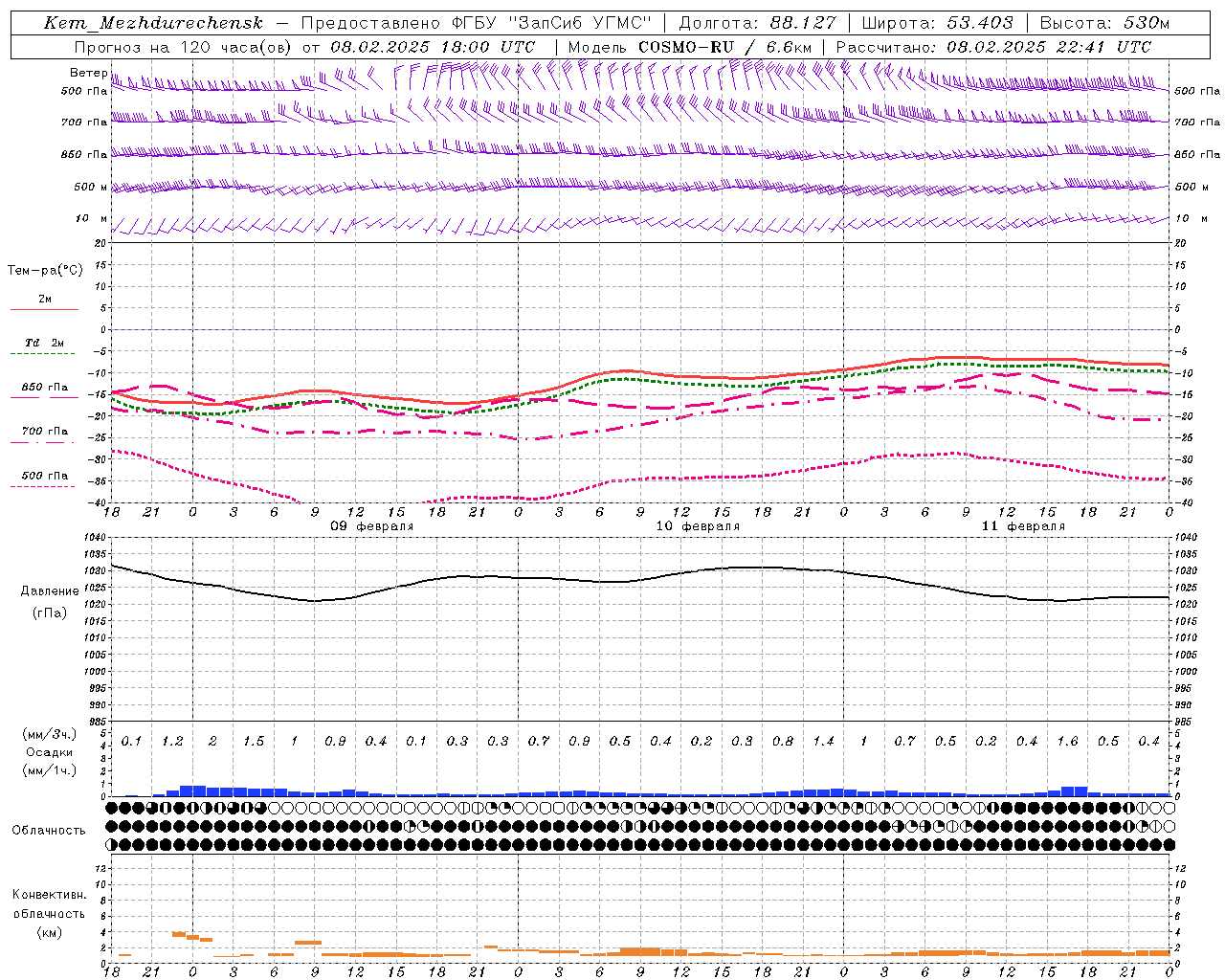The height and width of the screenshot is (980, 1225).
Task: Click the 3-hour precipitation value 1.4
Action: tap(823, 741)
